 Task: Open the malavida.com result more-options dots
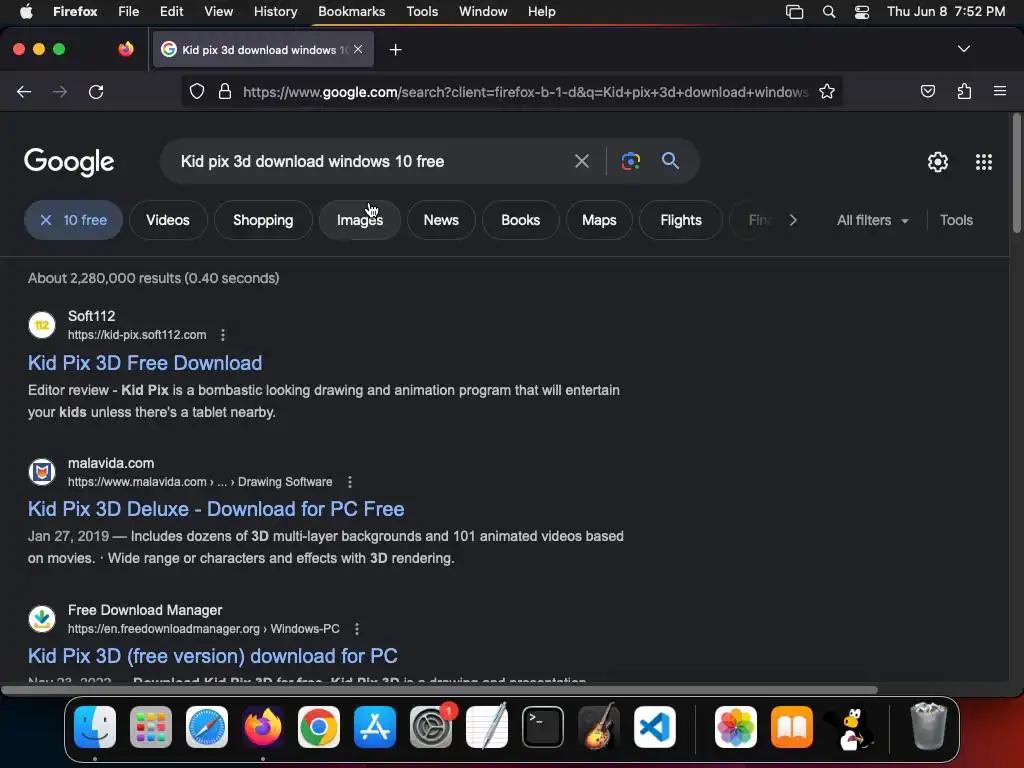[x=350, y=482]
